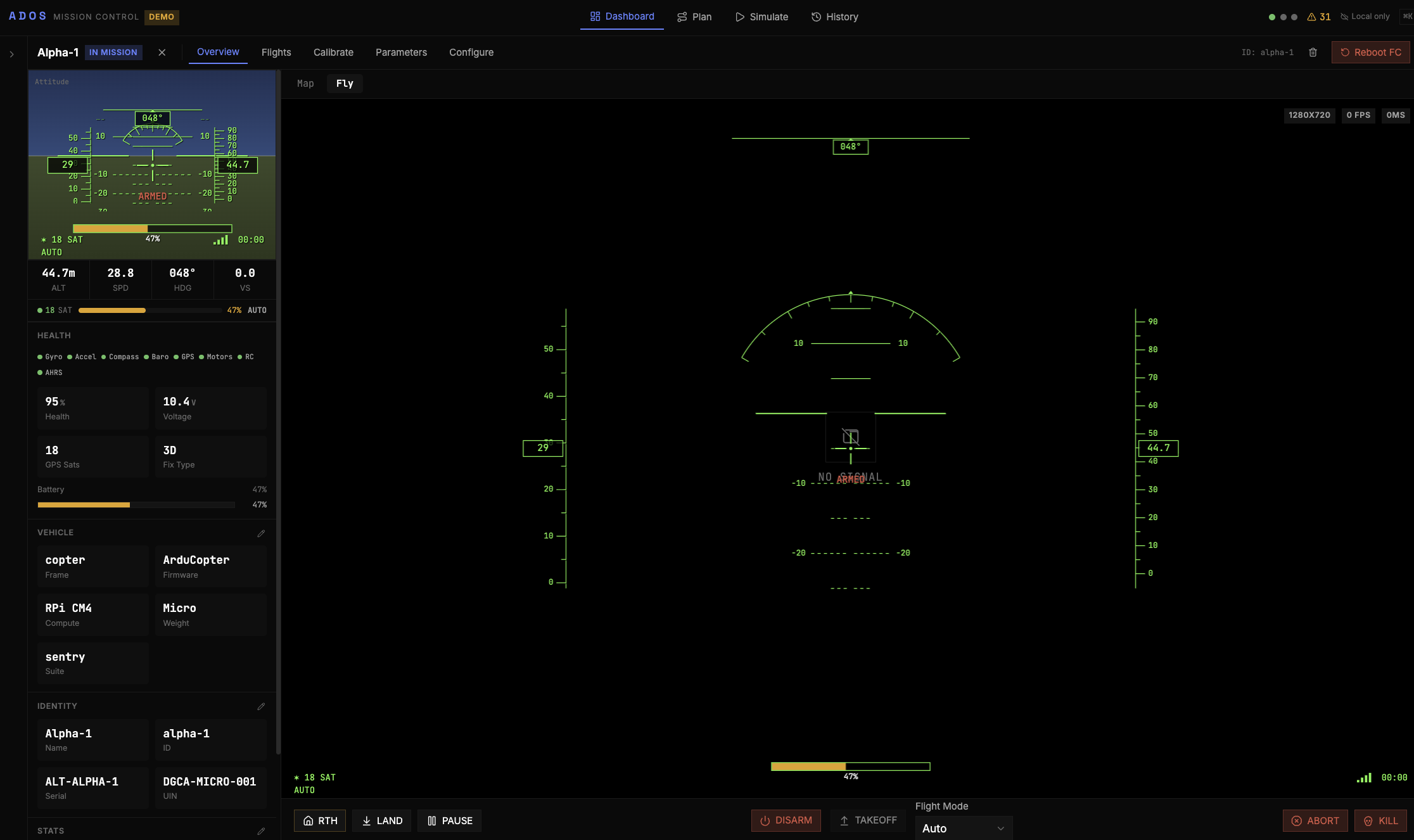Switch video view to the Map toggle
Screen dimensions: 1414x840
[x=305, y=83]
